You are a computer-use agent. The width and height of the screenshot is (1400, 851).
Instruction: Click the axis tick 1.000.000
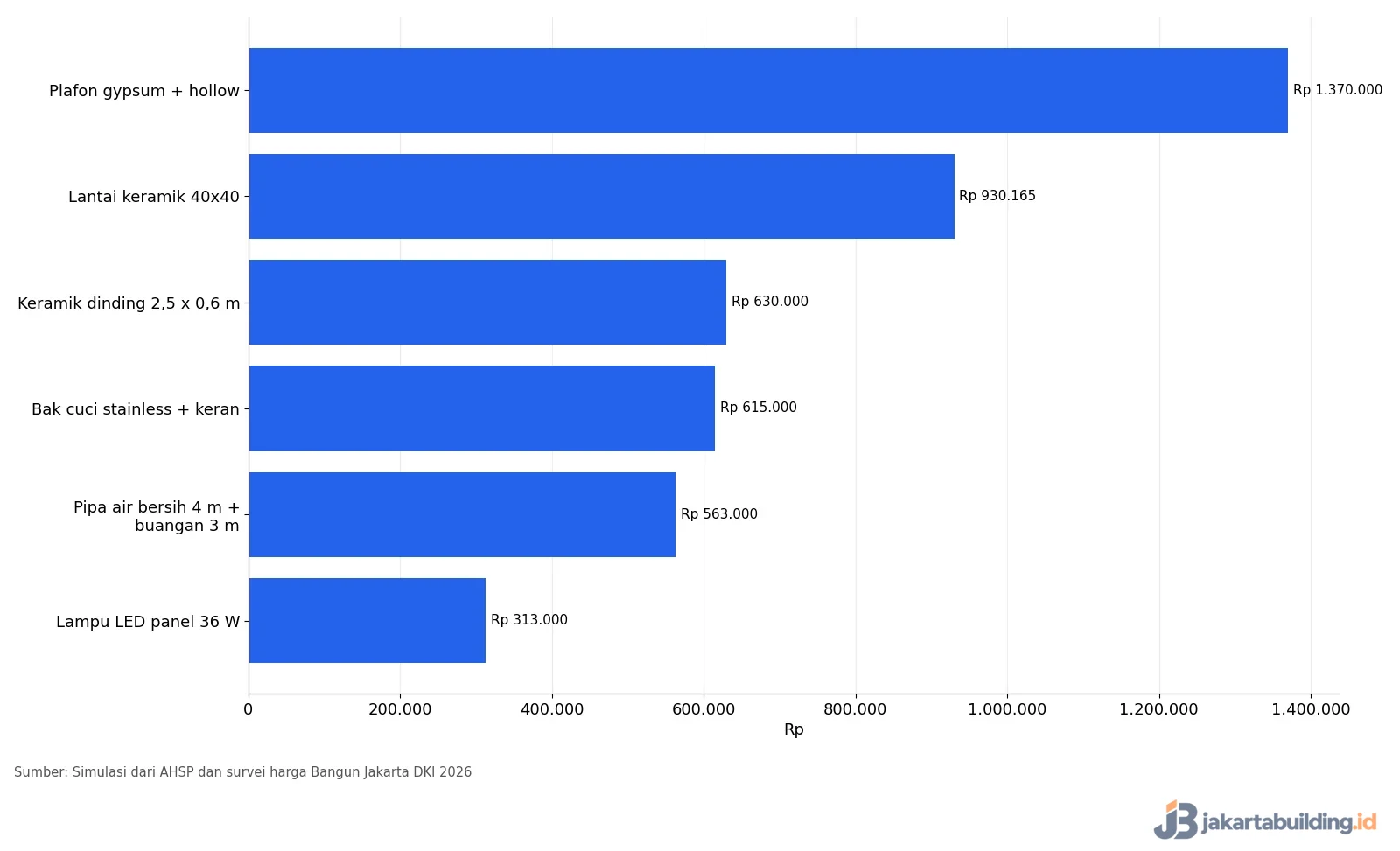pyautogui.click(x=1007, y=709)
